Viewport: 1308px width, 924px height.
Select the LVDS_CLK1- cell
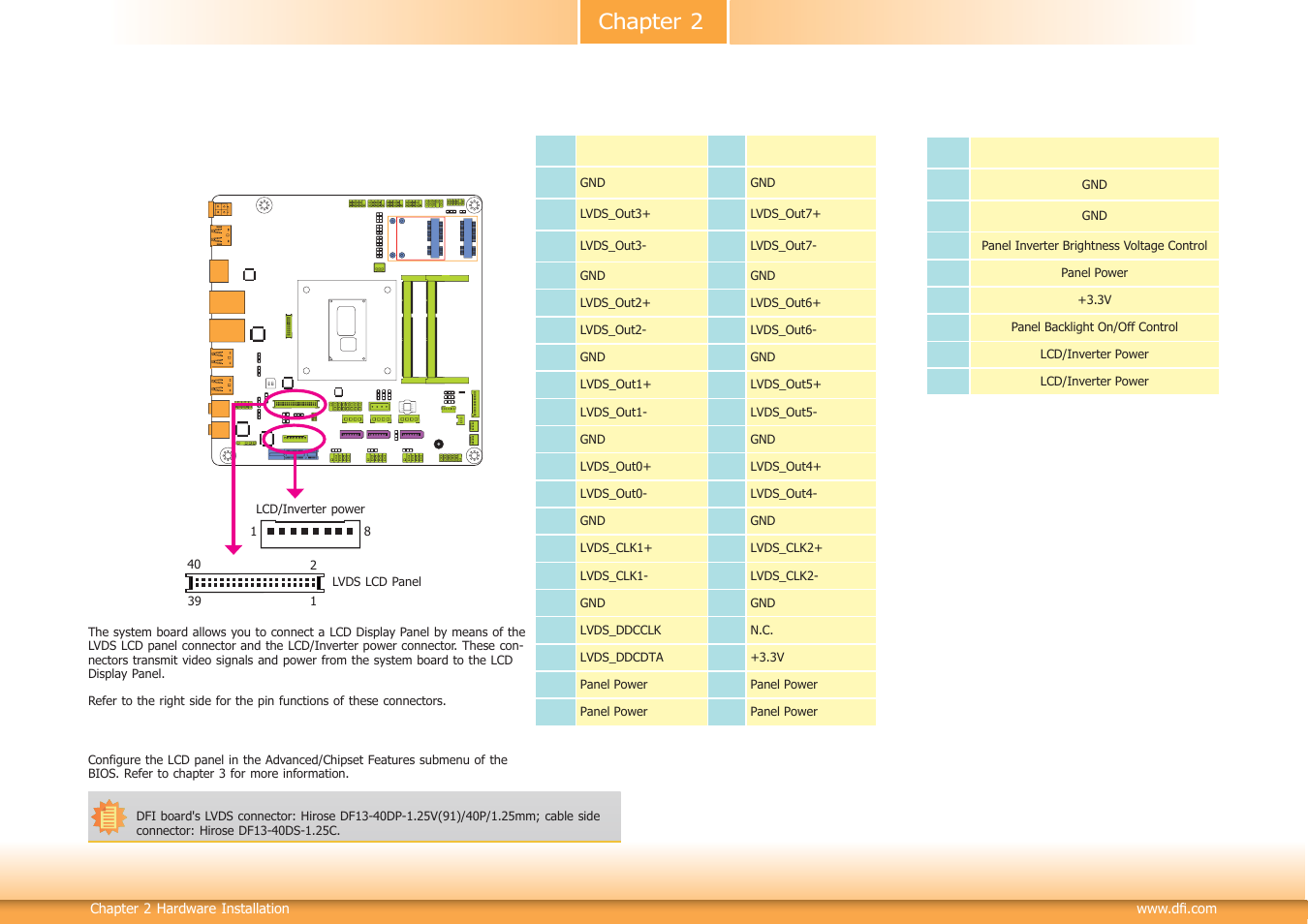tap(641, 576)
